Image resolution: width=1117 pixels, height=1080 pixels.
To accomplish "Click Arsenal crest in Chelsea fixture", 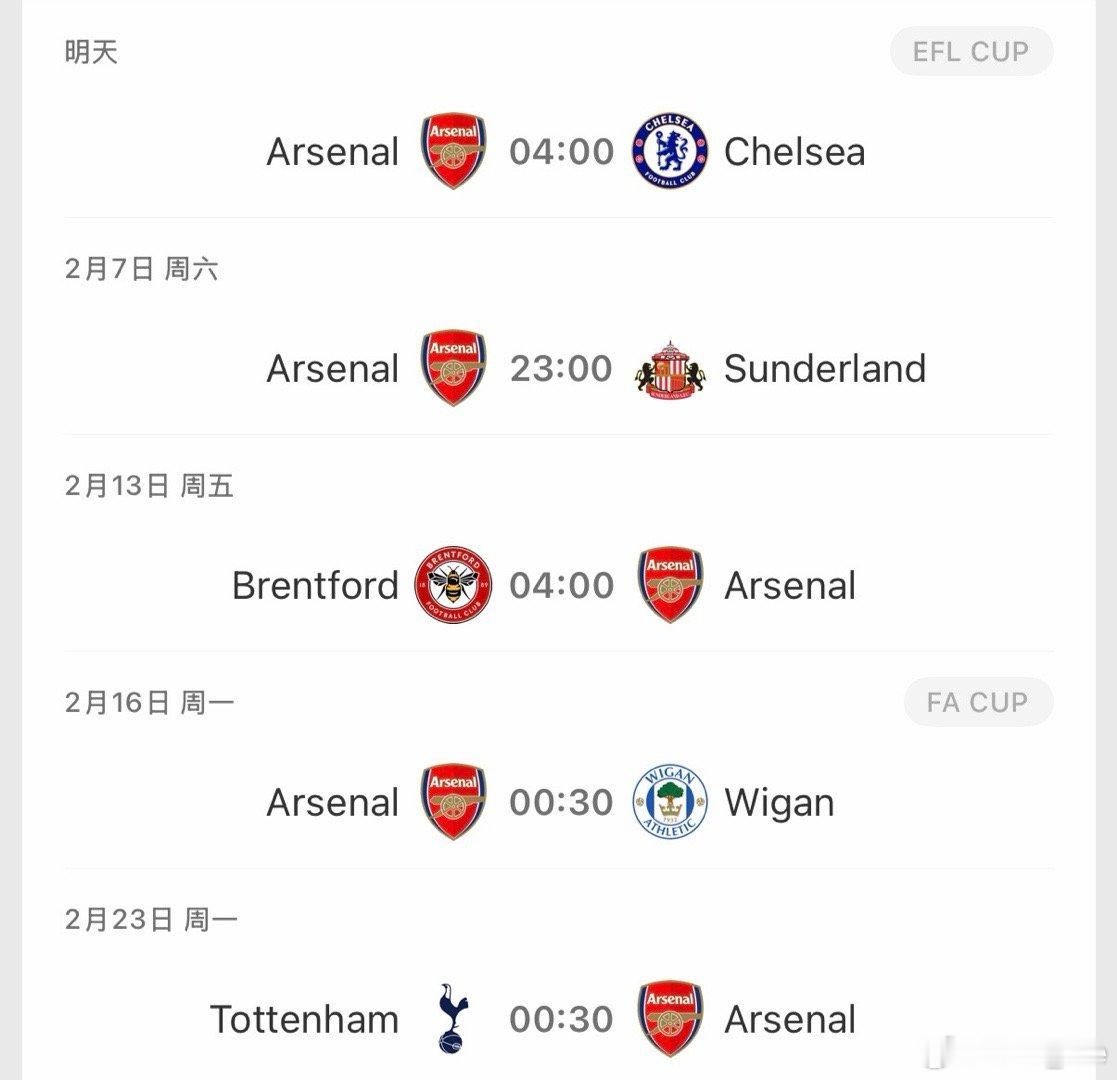I will pos(453,151).
